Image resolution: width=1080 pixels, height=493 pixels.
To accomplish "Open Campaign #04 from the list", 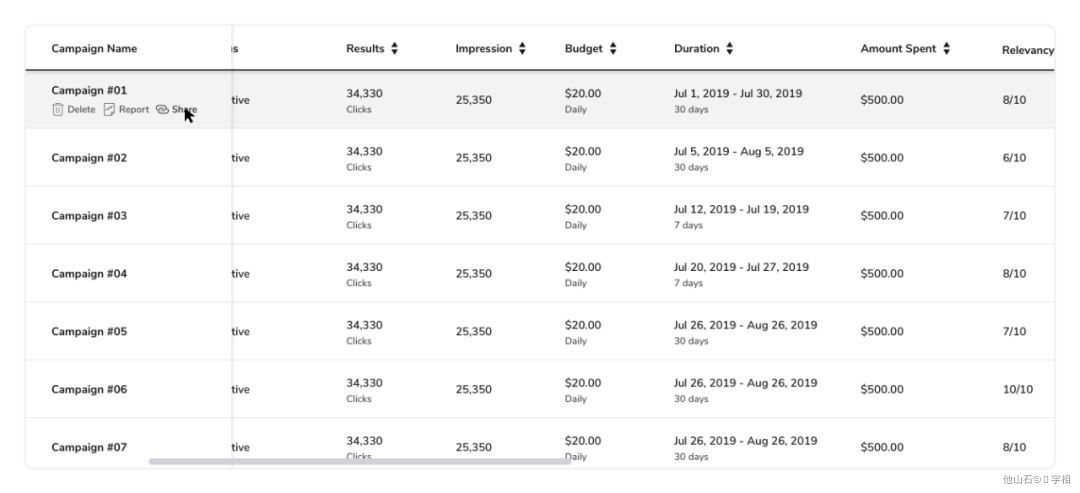I will tap(90, 273).
